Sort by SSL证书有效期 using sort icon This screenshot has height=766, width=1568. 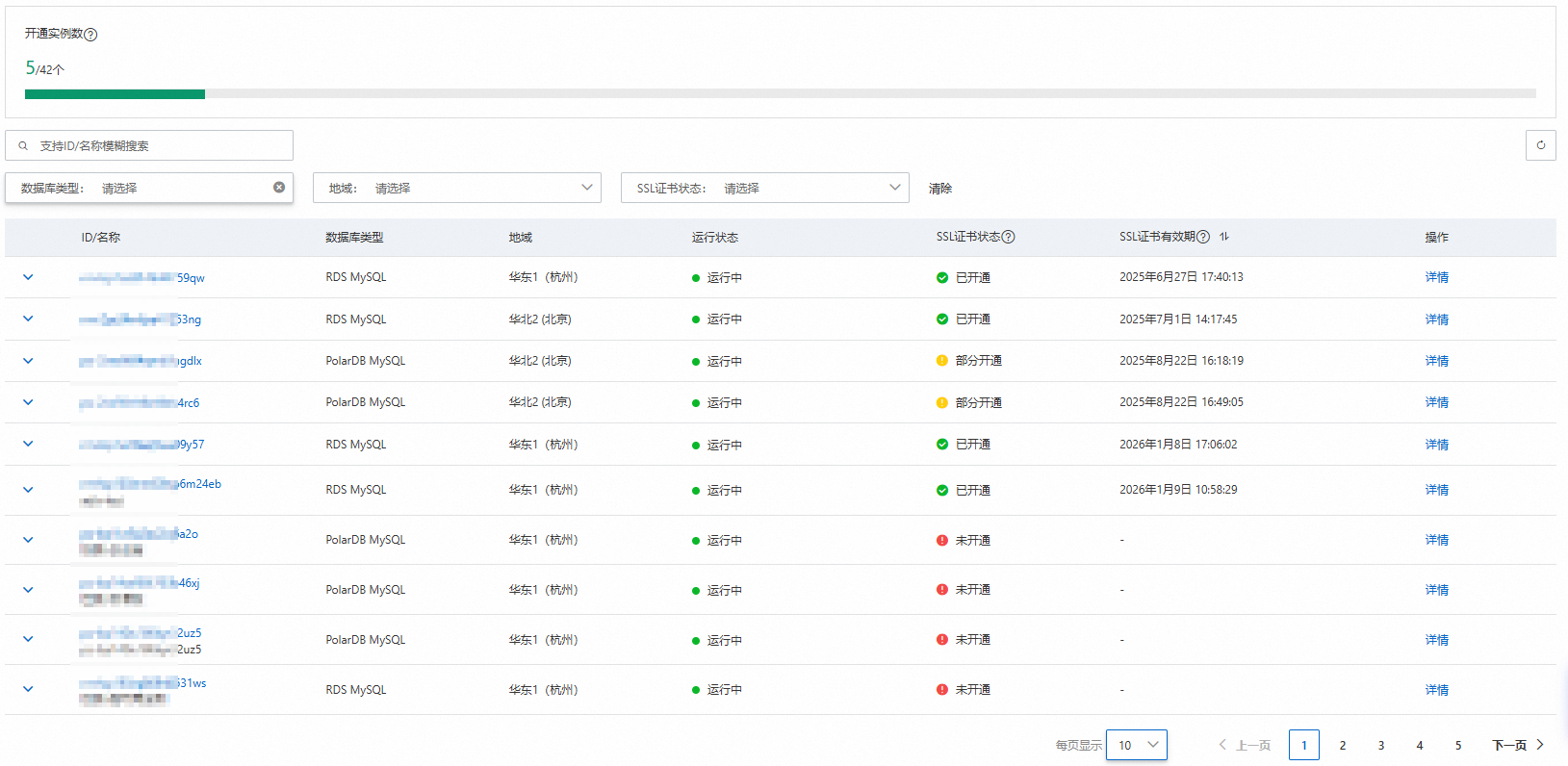1224,237
